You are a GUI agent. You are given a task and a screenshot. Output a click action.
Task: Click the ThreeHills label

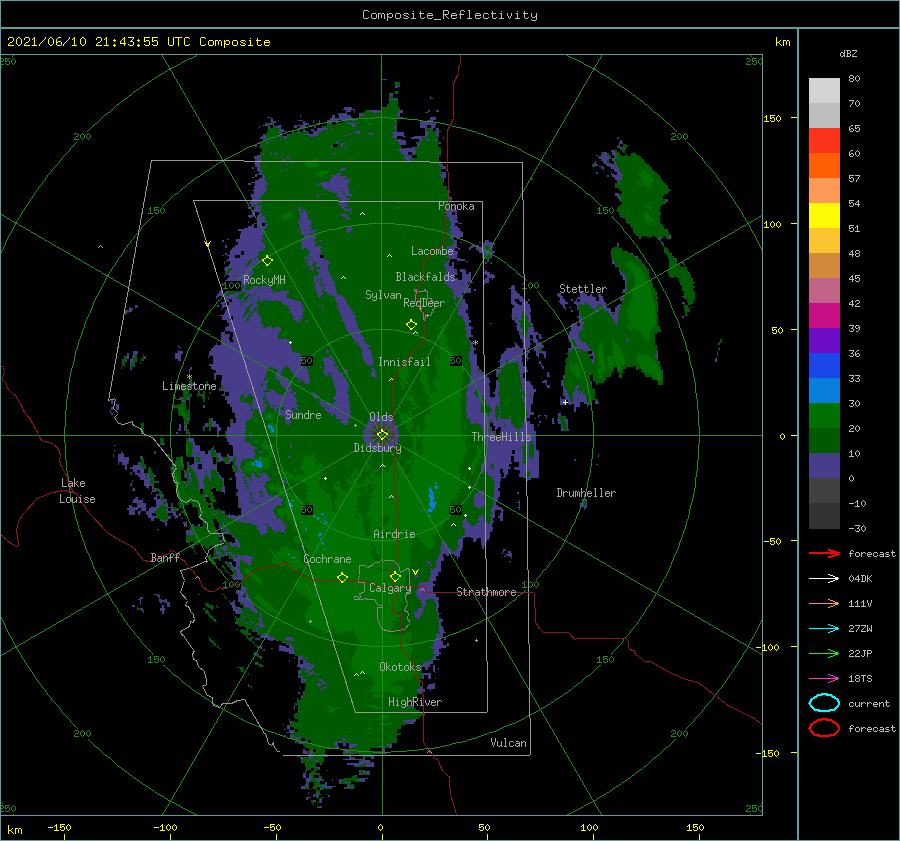[x=502, y=437]
